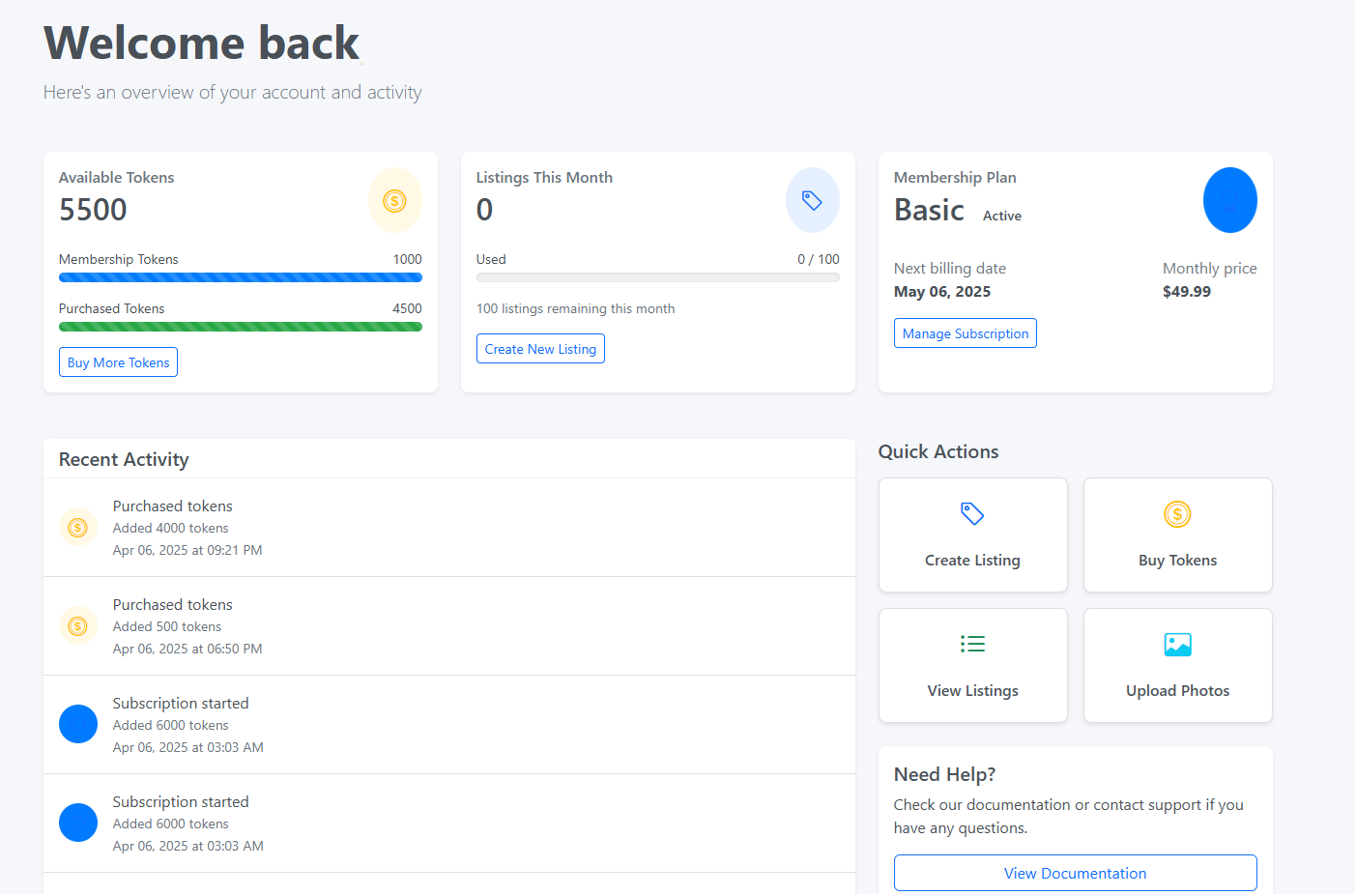Click the Membership Plan card label
1355x896 pixels.
tap(955, 178)
